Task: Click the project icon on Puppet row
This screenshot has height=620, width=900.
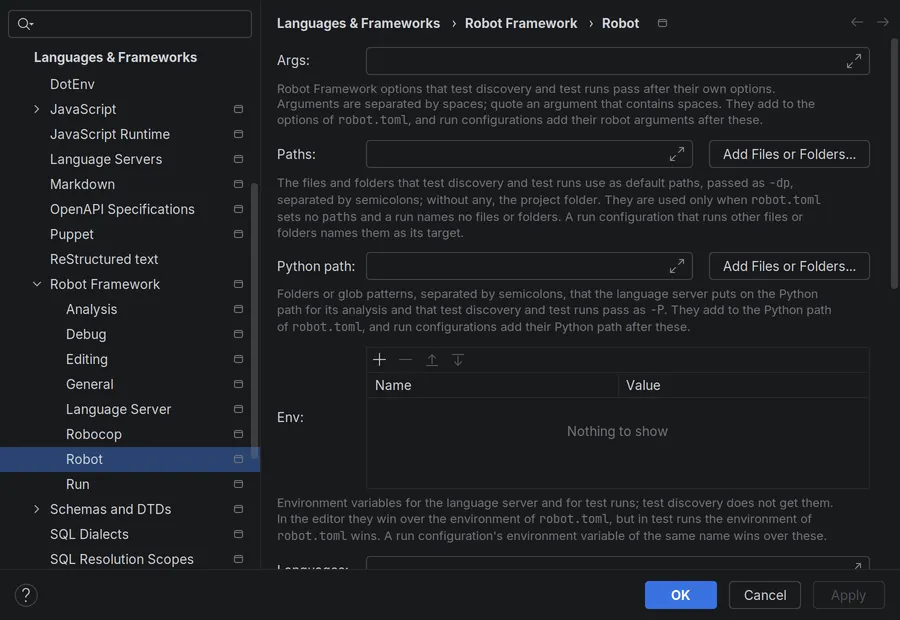Action: 238,234
